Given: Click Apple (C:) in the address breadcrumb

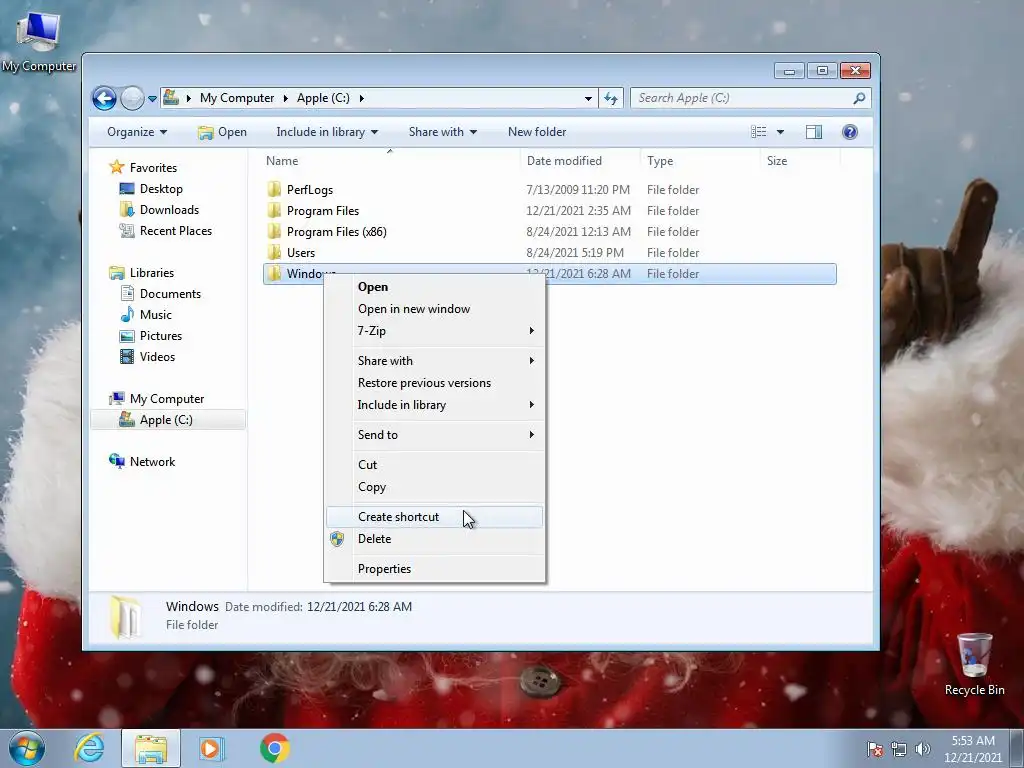Looking at the screenshot, I should click(x=323, y=98).
